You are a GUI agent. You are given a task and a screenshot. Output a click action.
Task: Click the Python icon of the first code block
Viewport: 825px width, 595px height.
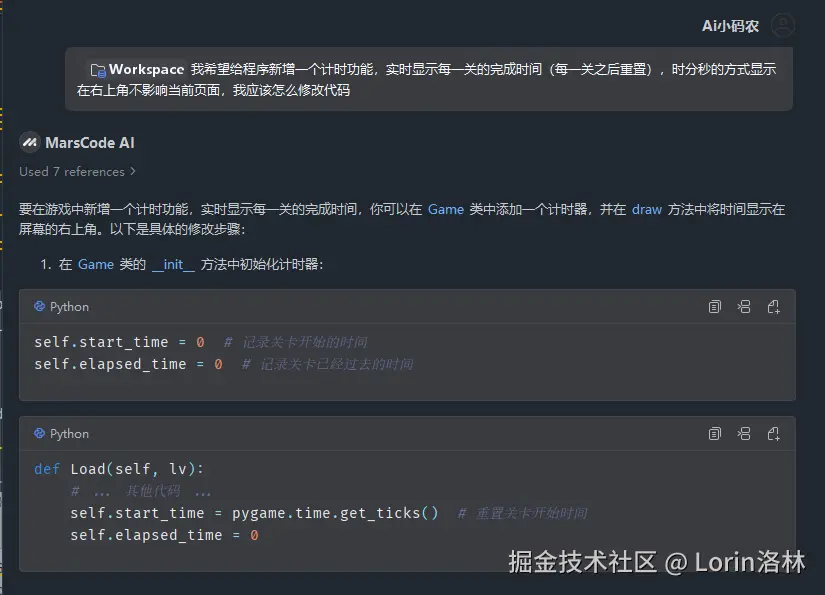39,306
